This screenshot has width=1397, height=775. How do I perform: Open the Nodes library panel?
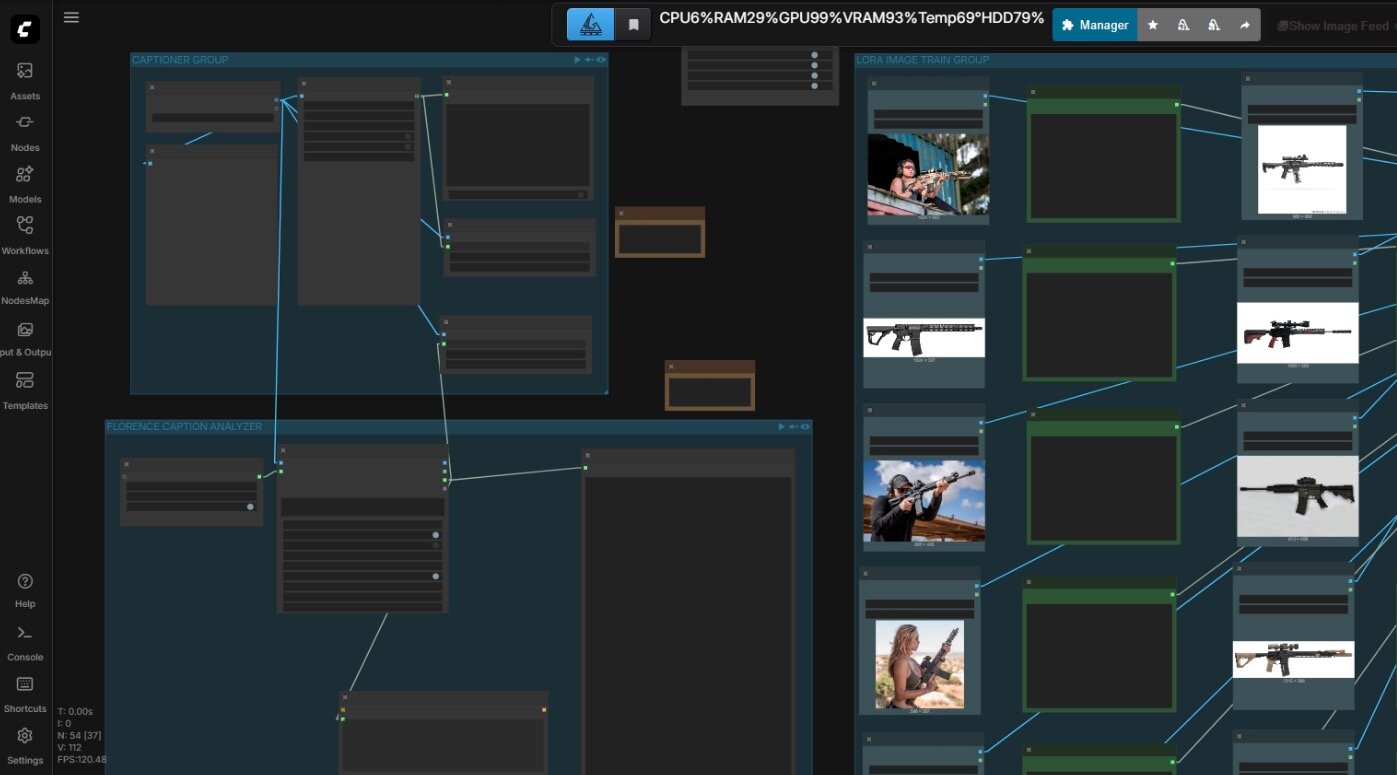tap(25, 132)
